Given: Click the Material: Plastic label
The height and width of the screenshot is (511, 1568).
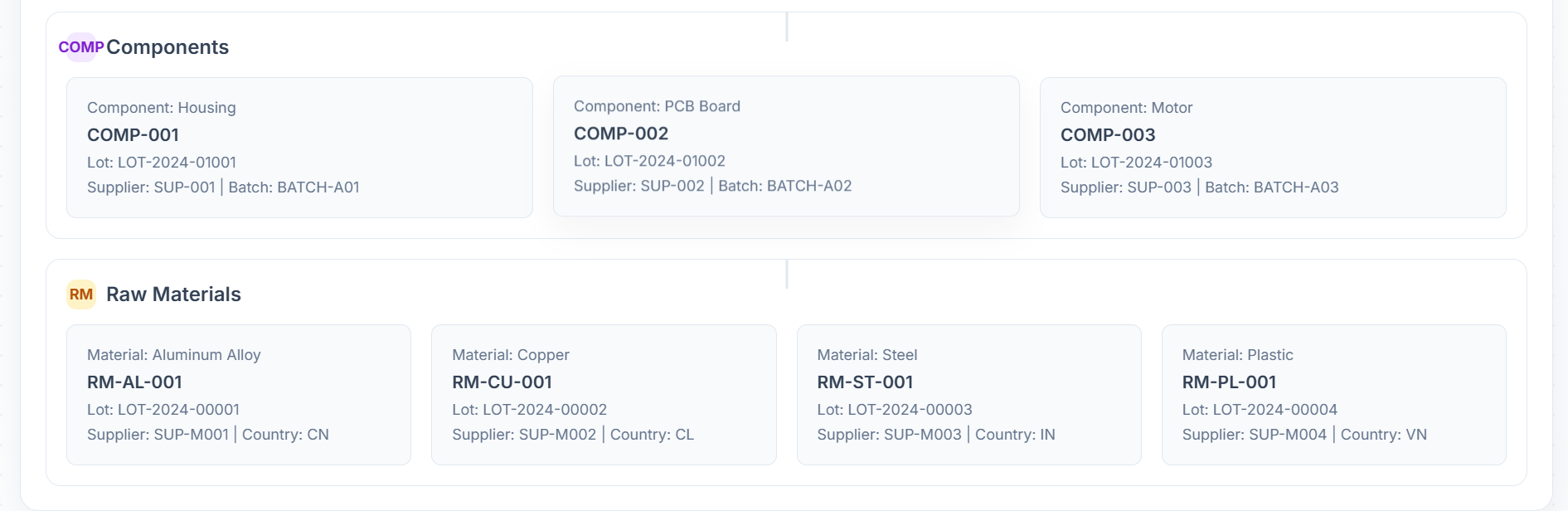Looking at the screenshot, I should point(1237,355).
